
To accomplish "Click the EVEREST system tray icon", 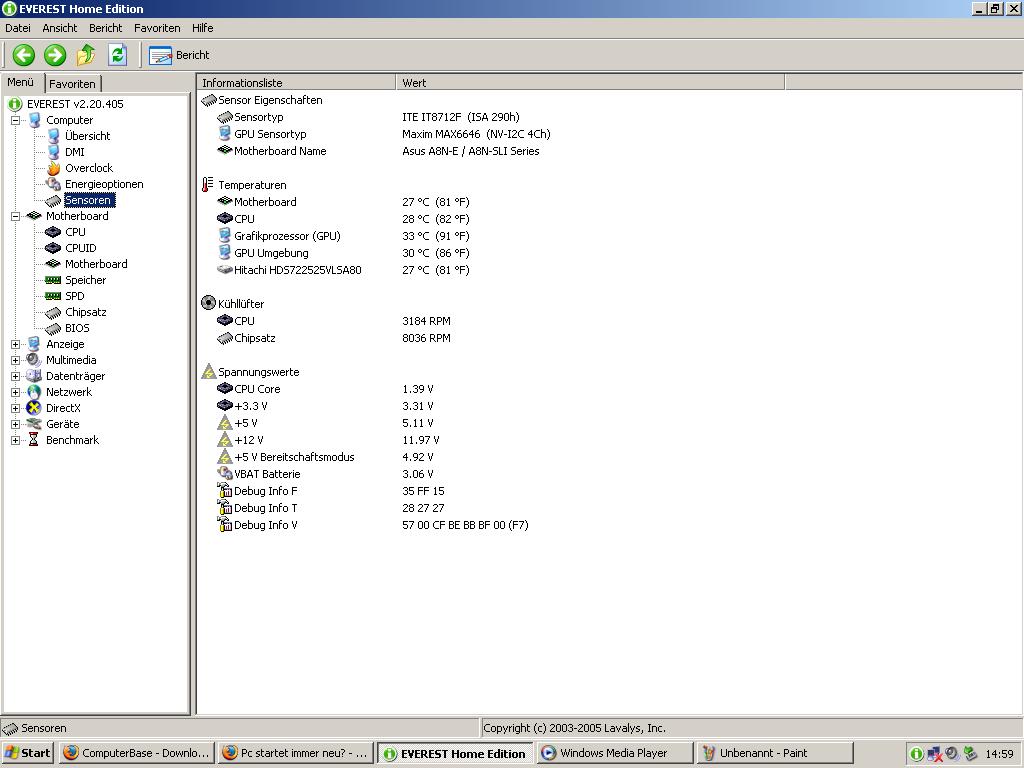I will [x=917, y=754].
